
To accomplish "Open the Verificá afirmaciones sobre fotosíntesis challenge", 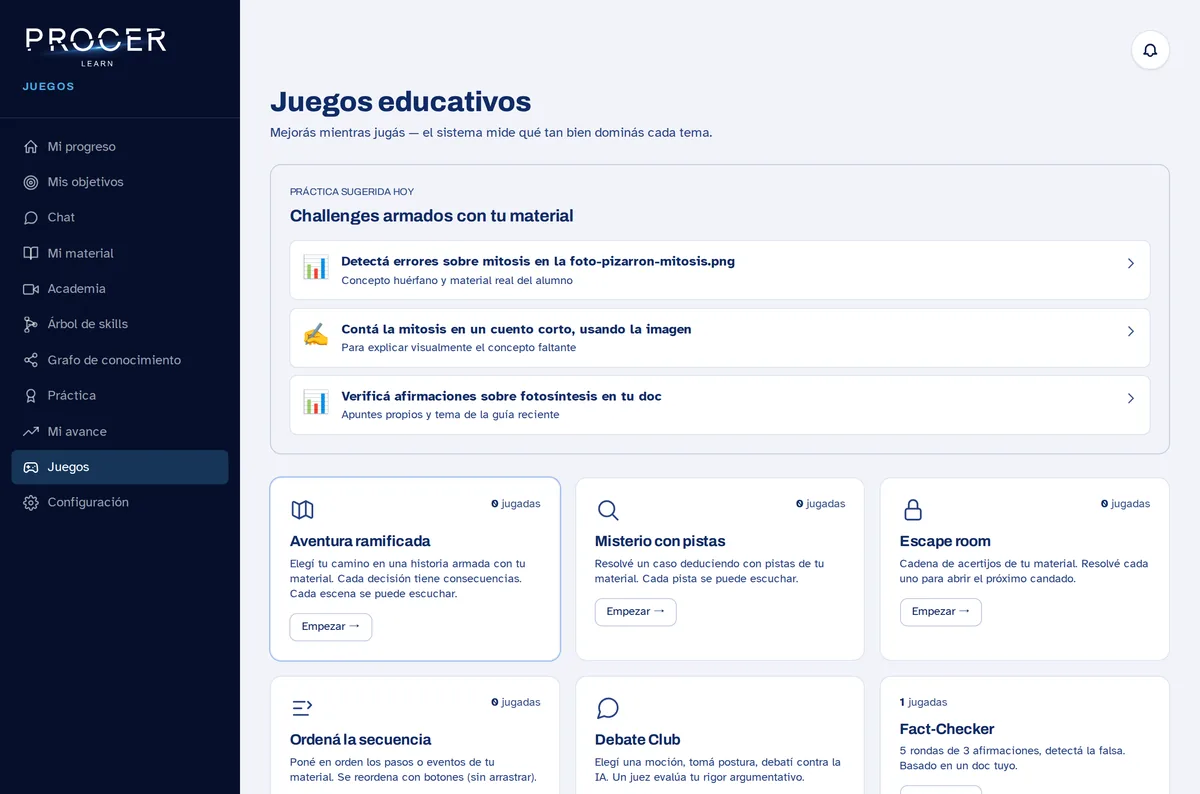I will coord(720,405).
